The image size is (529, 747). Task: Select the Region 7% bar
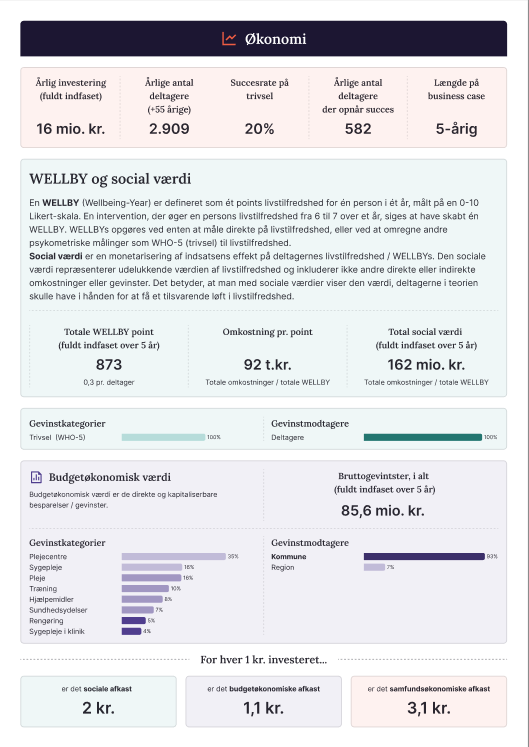pyautogui.click(x=374, y=567)
